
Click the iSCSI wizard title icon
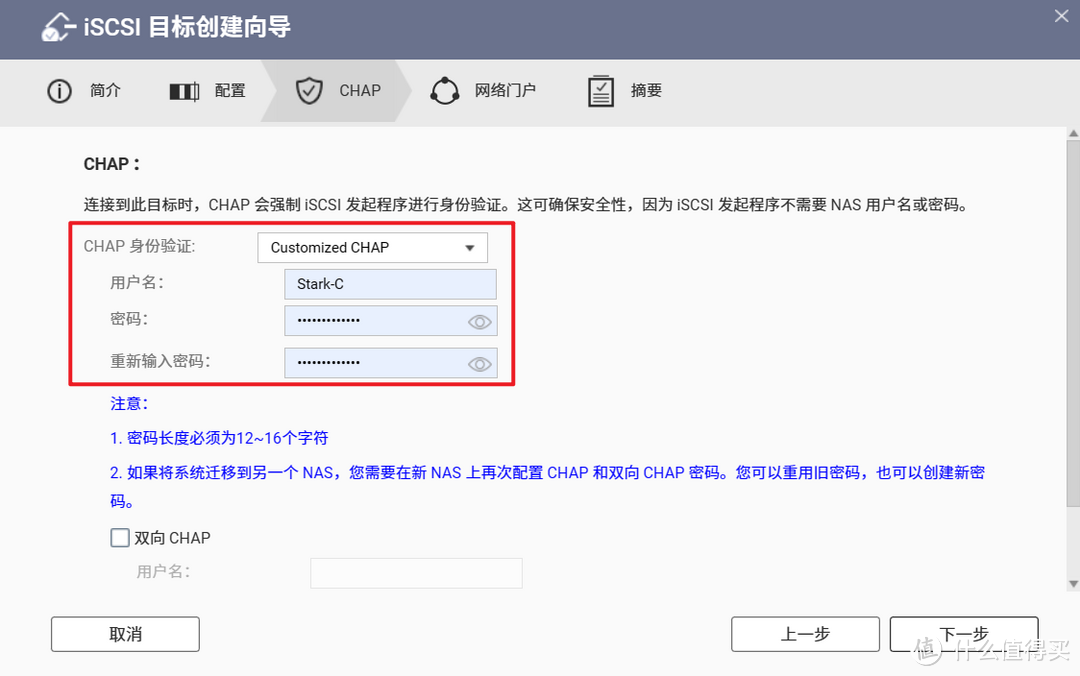[60, 28]
